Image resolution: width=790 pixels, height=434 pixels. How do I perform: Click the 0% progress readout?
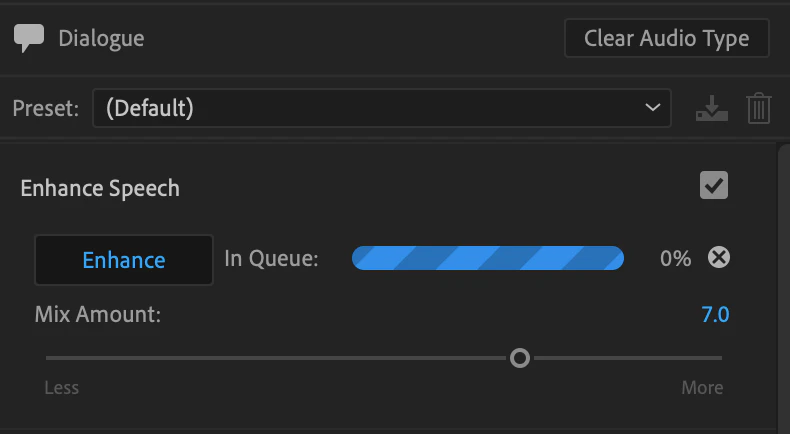pyautogui.click(x=675, y=258)
